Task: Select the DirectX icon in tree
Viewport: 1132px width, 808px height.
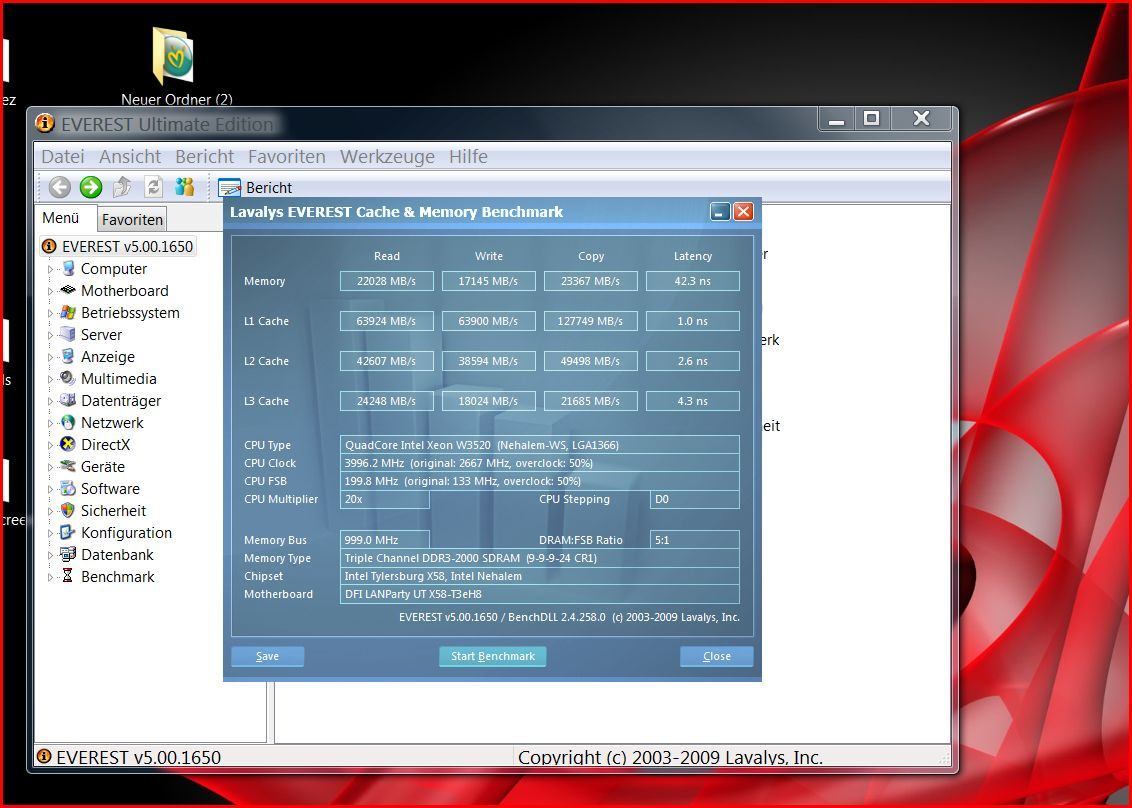Action: (68, 445)
